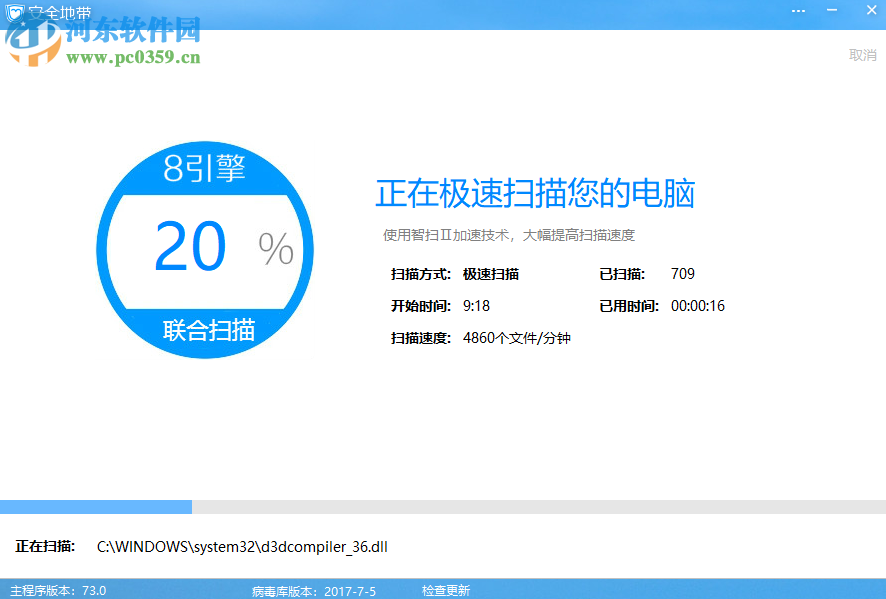Open the 检查更新 update check link
Screen dimensions: 886x599
449,590
